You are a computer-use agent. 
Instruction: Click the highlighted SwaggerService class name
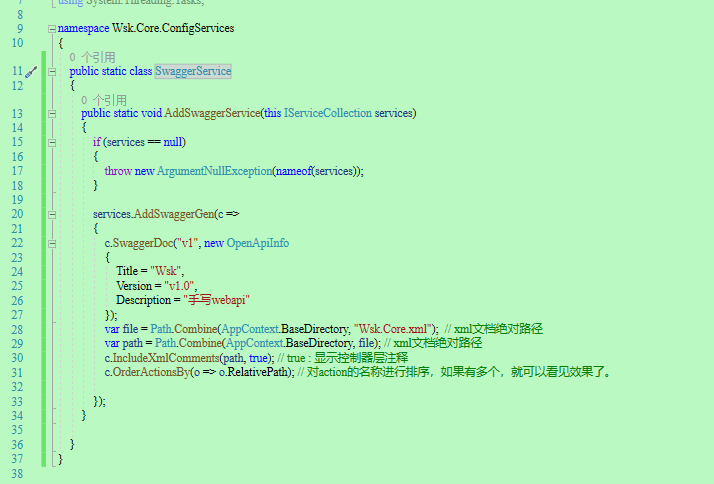coord(193,71)
